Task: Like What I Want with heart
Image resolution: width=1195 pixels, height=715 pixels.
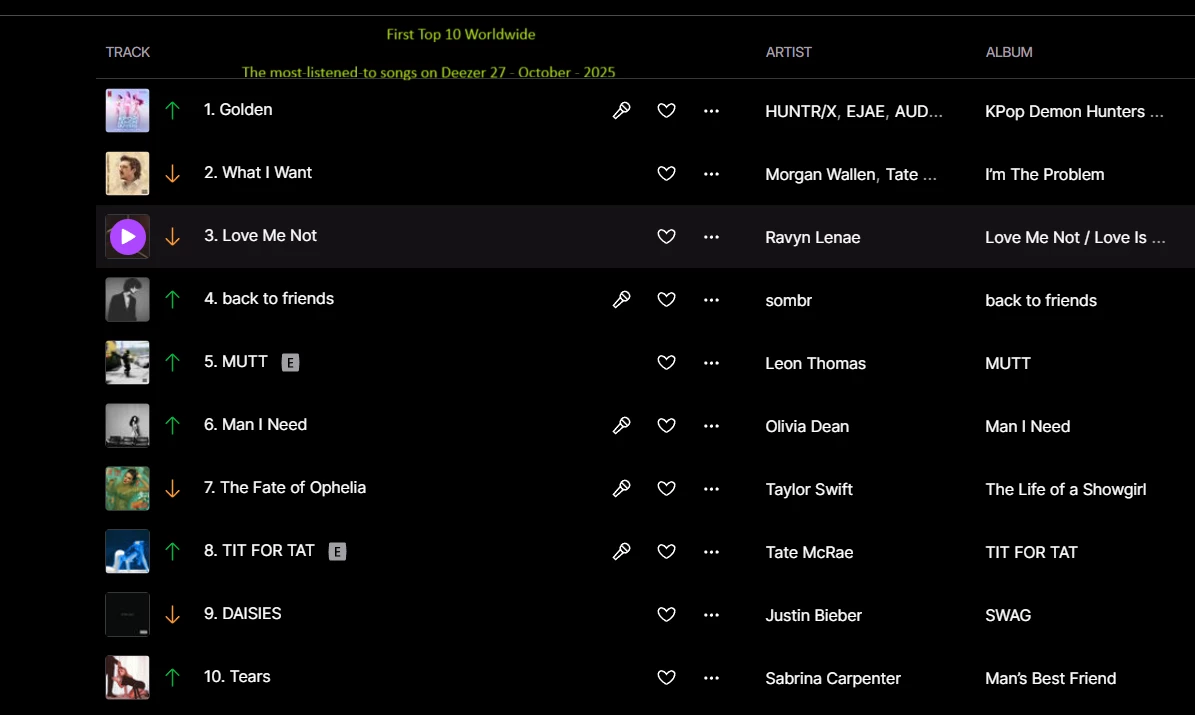Action: [x=666, y=174]
